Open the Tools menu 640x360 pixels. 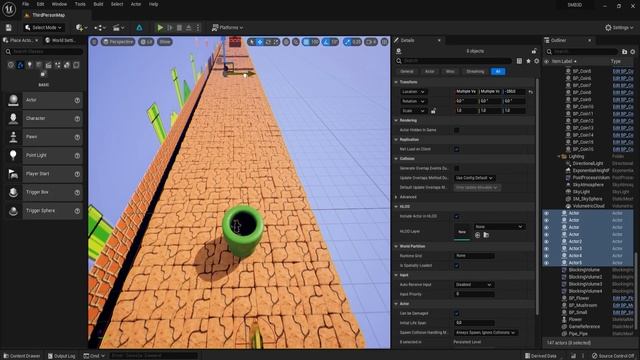80,4
